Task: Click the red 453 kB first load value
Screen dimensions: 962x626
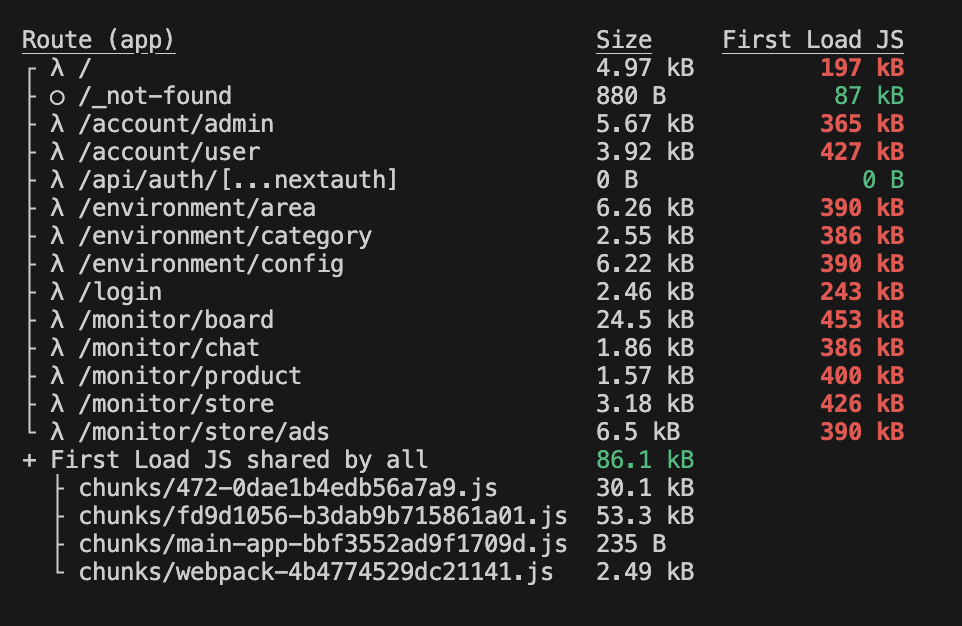Action: coord(861,320)
